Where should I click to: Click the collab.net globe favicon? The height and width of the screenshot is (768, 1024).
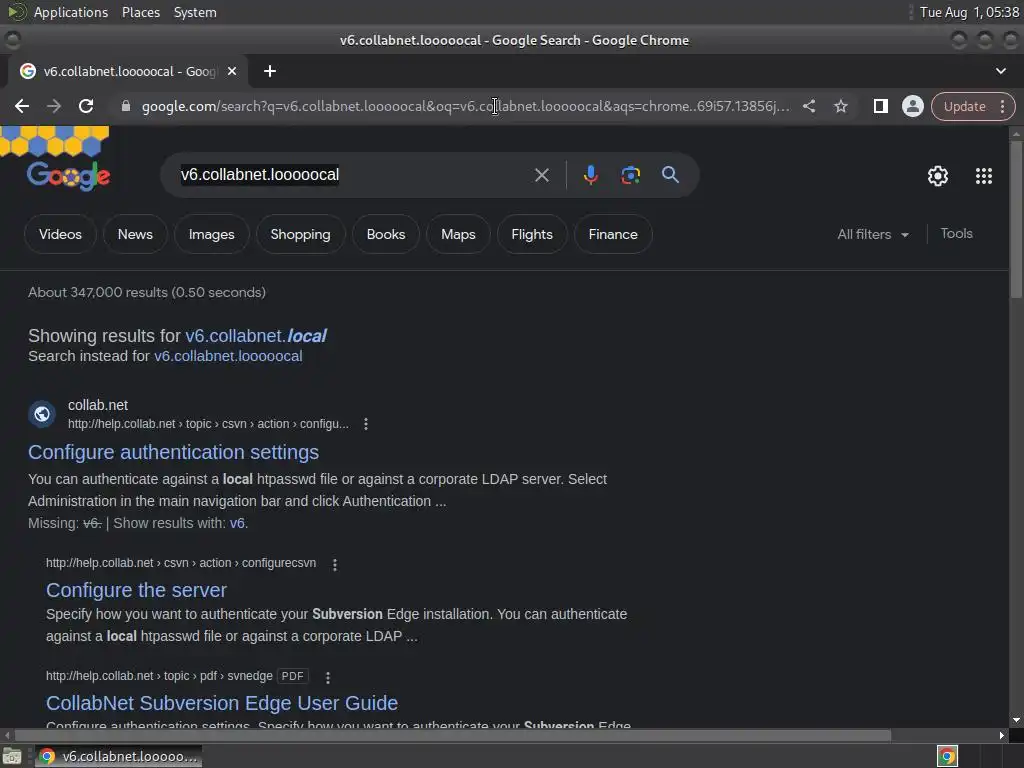point(42,413)
